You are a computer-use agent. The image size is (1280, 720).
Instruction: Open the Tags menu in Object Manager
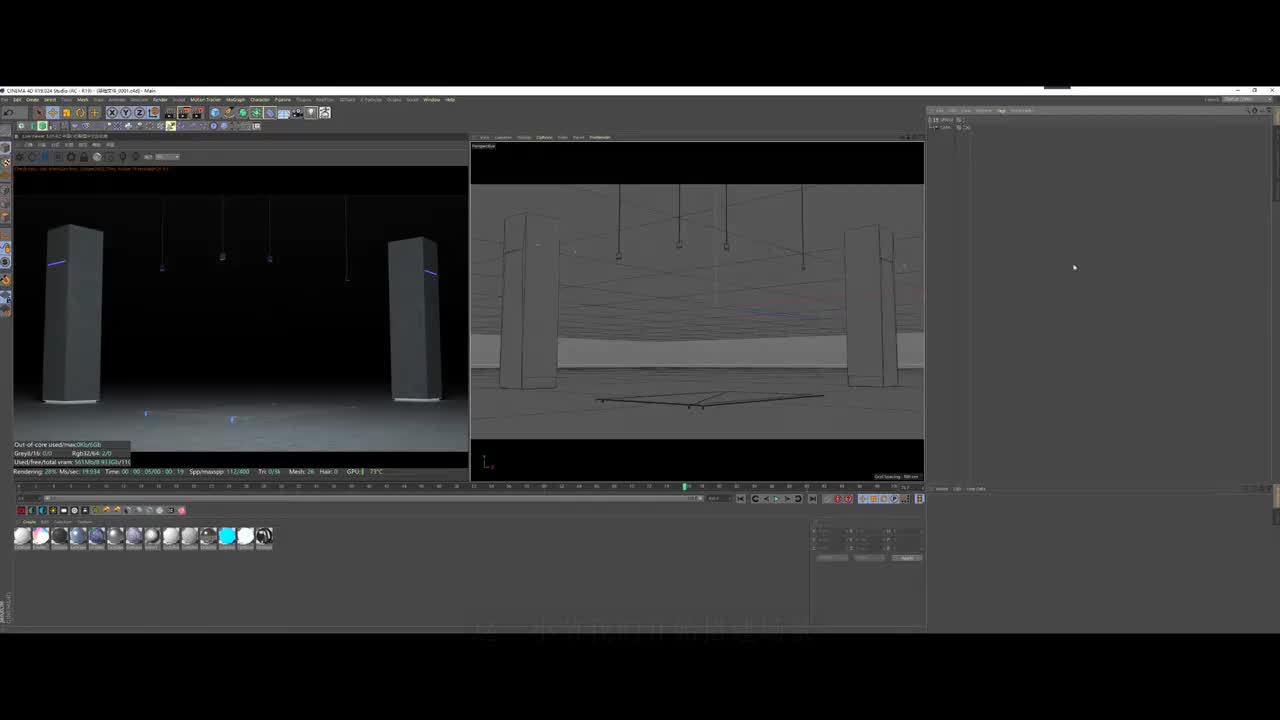point(1001,110)
